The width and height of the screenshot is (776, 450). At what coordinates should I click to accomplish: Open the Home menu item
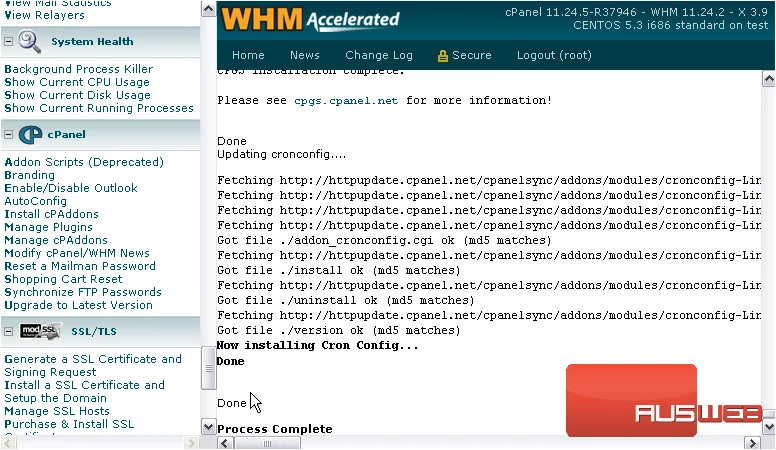point(248,55)
